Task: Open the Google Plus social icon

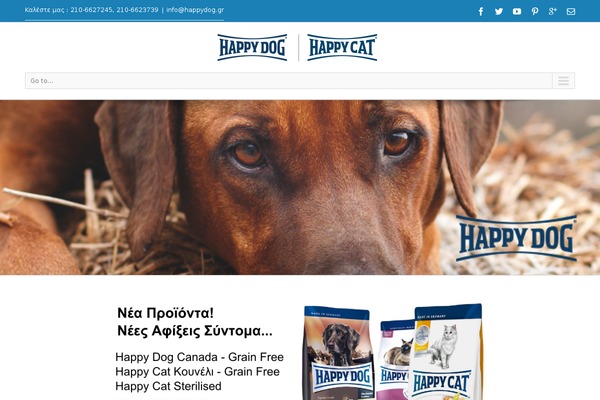Action: coord(553,11)
